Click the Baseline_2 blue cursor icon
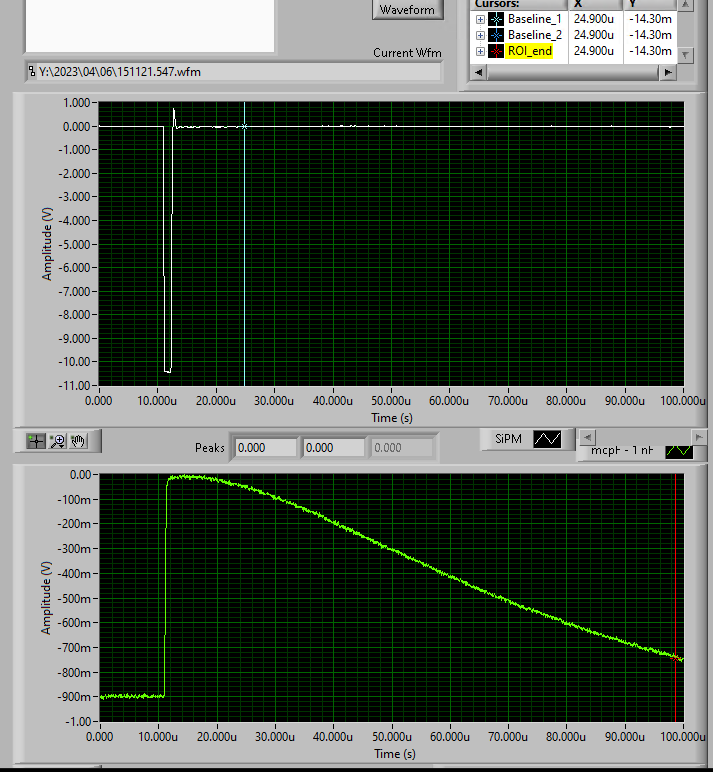Viewport: 713px width, 772px height. (x=496, y=35)
